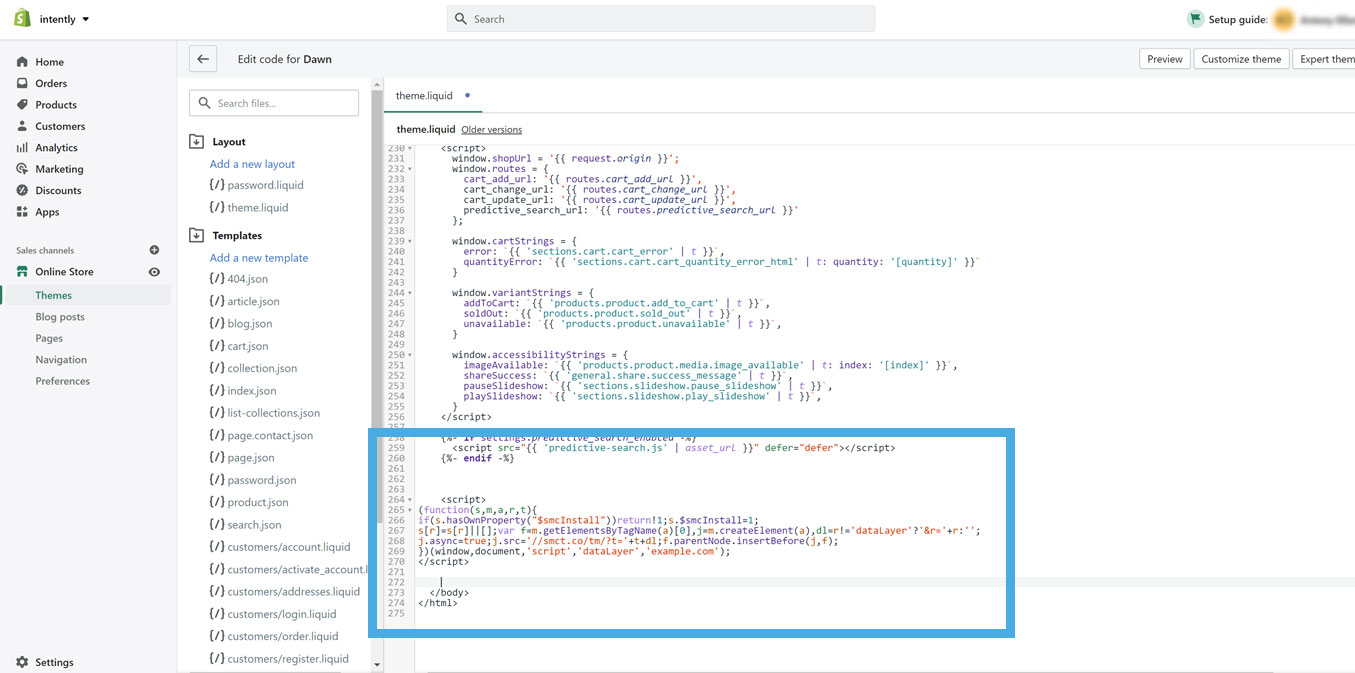Add a sales channel with plus icon
This screenshot has height=673, width=1355.
(x=154, y=250)
